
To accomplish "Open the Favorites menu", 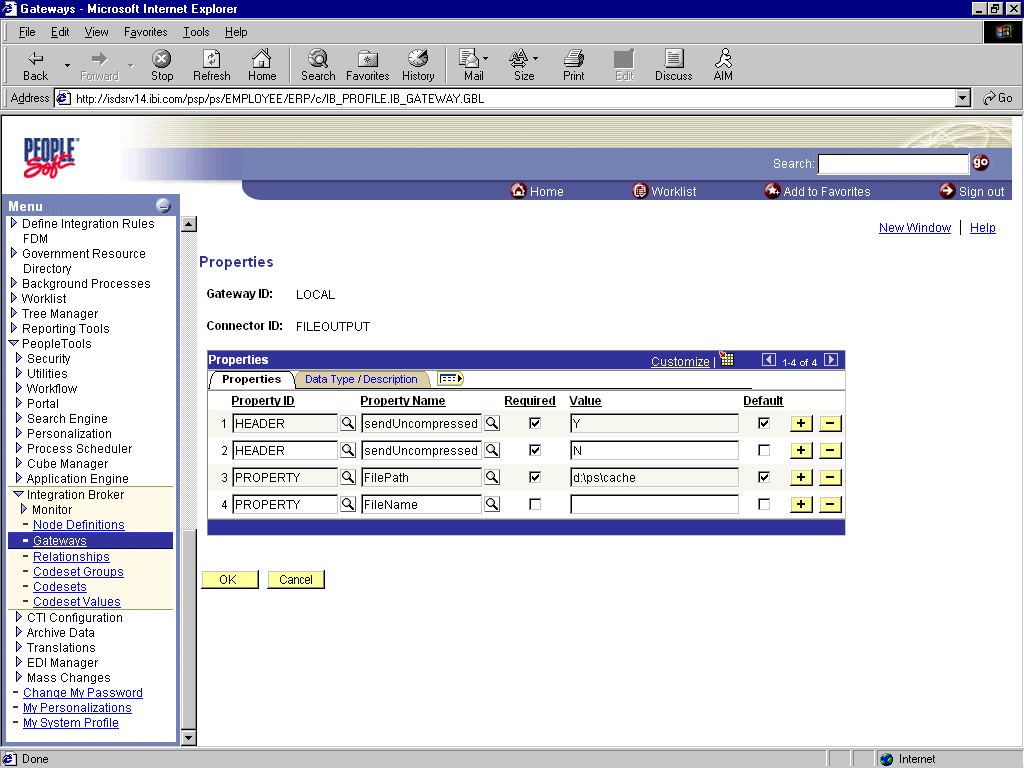I will click(x=145, y=31).
